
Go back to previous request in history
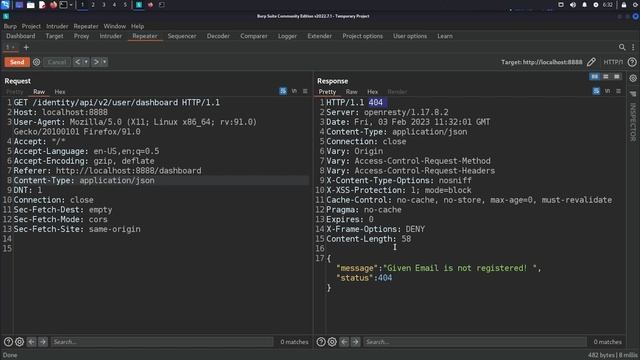[x=78, y=62]
